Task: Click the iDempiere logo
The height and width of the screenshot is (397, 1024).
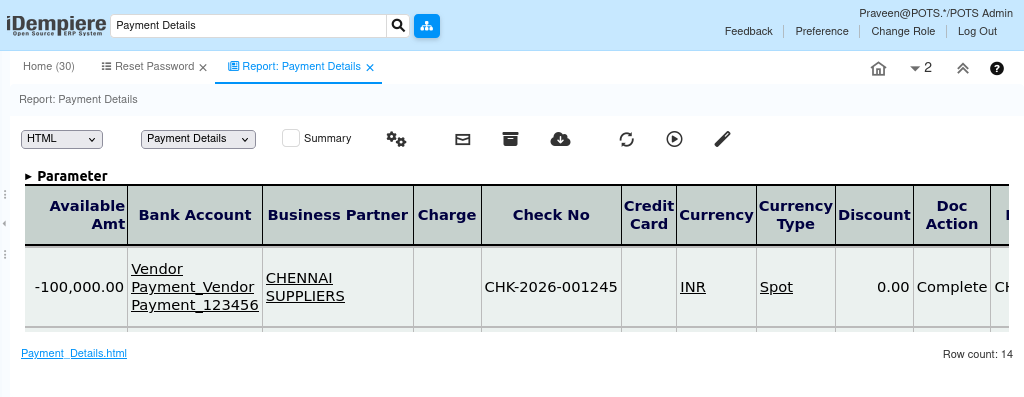Action: pos(56,25)
